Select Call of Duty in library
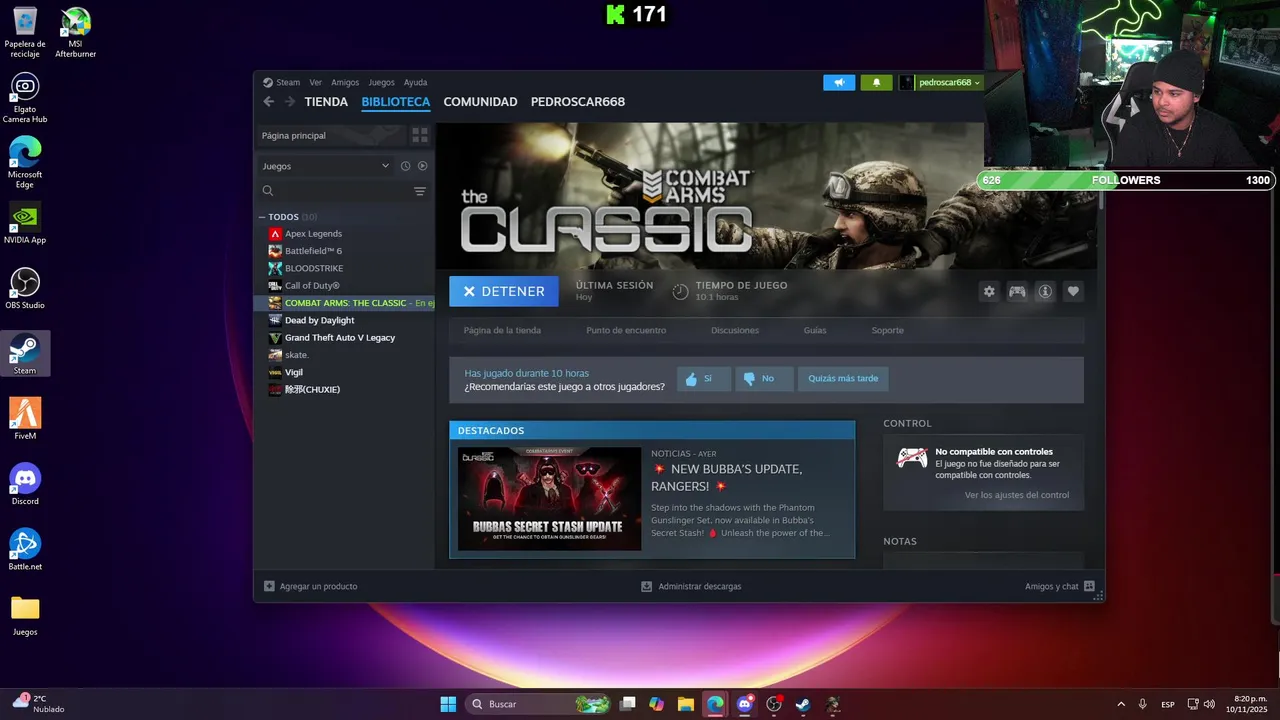 pyautogui.click(x=312, y=286)
